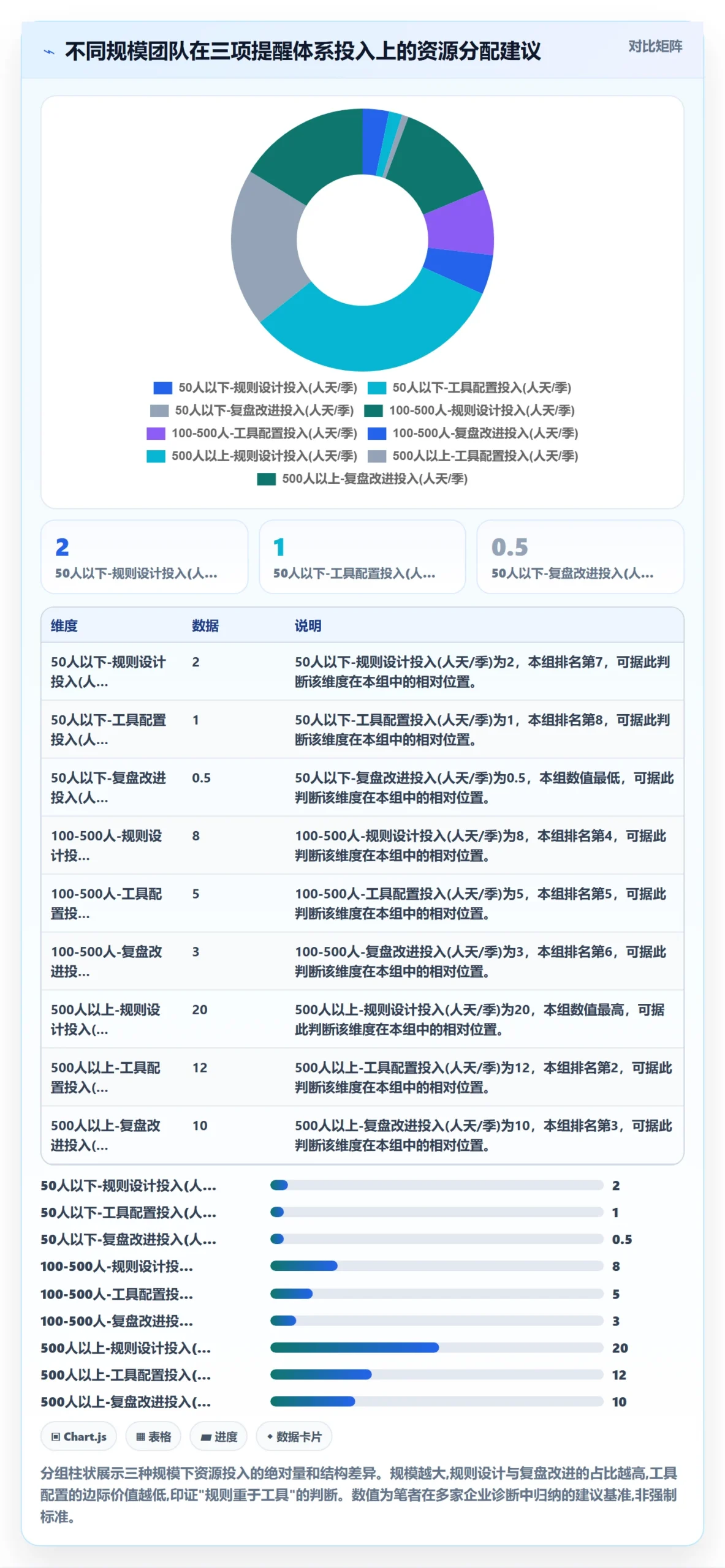
Task: Click progress value label 20
Action: coord(620,1348)
